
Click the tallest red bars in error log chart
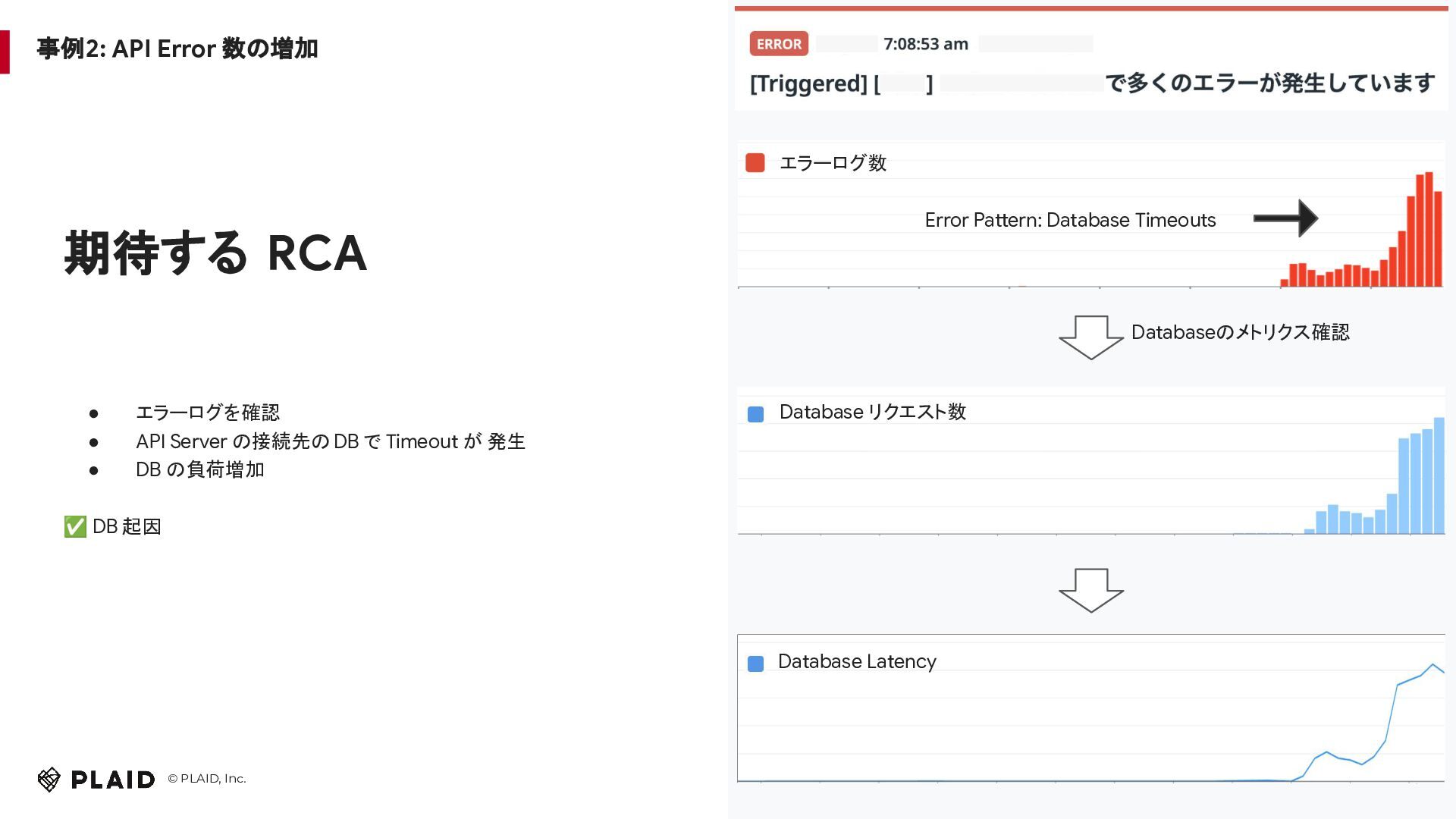coord(1424,230)
